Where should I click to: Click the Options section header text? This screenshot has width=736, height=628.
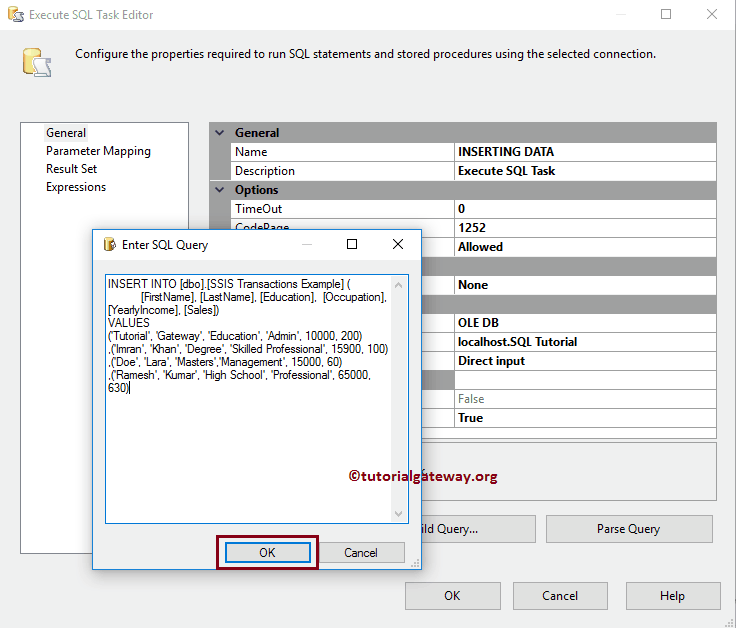click(257, 190)
